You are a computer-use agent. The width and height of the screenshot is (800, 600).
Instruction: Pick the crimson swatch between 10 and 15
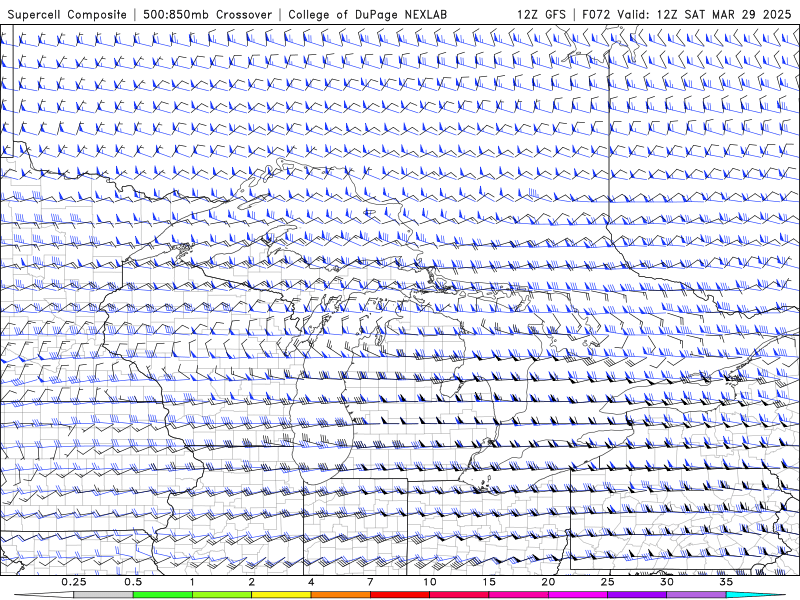coord(459,595)
